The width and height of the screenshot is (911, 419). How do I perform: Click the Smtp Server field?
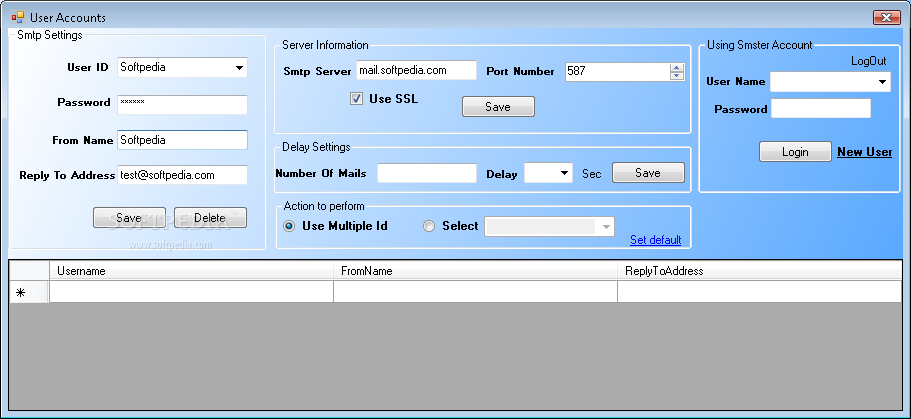(x=417, y=70)
